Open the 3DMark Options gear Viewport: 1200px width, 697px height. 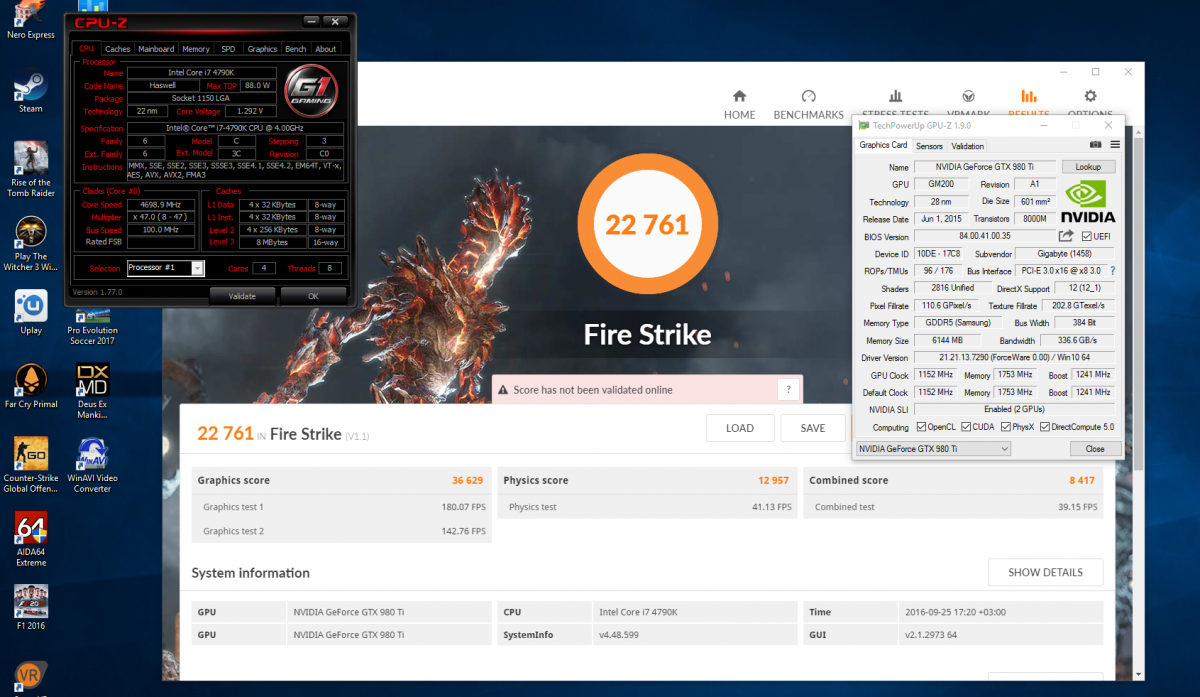[x=1090, y=104]
